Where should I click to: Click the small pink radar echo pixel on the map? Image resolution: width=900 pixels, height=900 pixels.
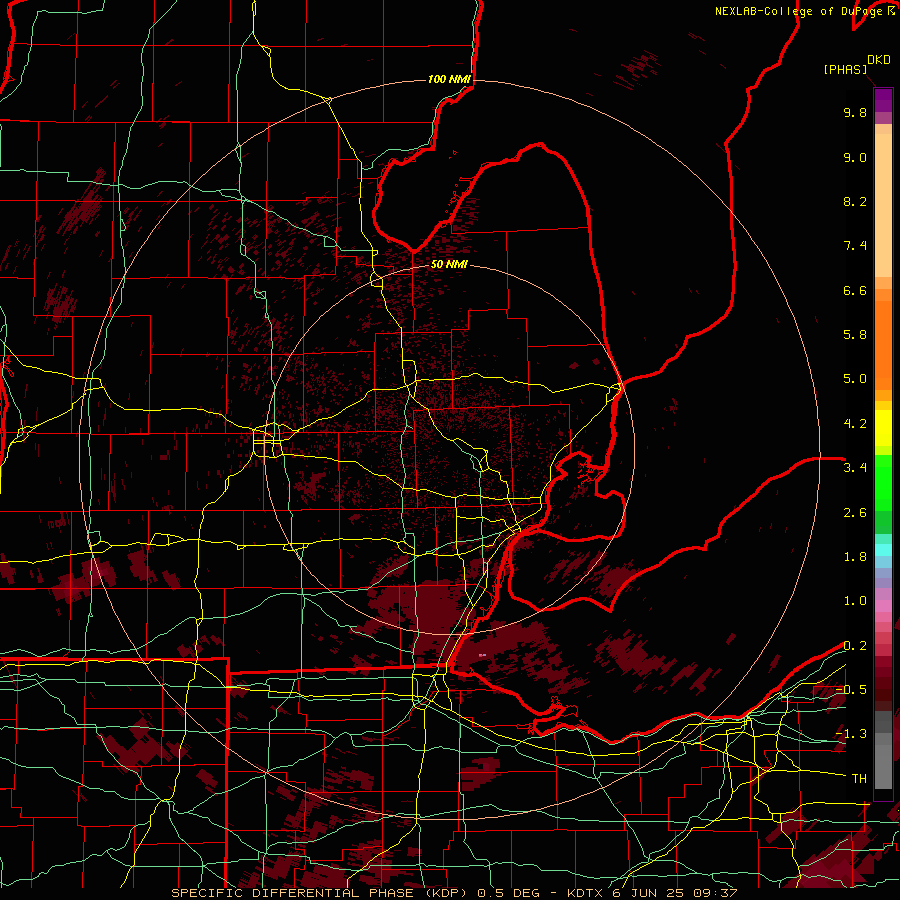[482, 654]
